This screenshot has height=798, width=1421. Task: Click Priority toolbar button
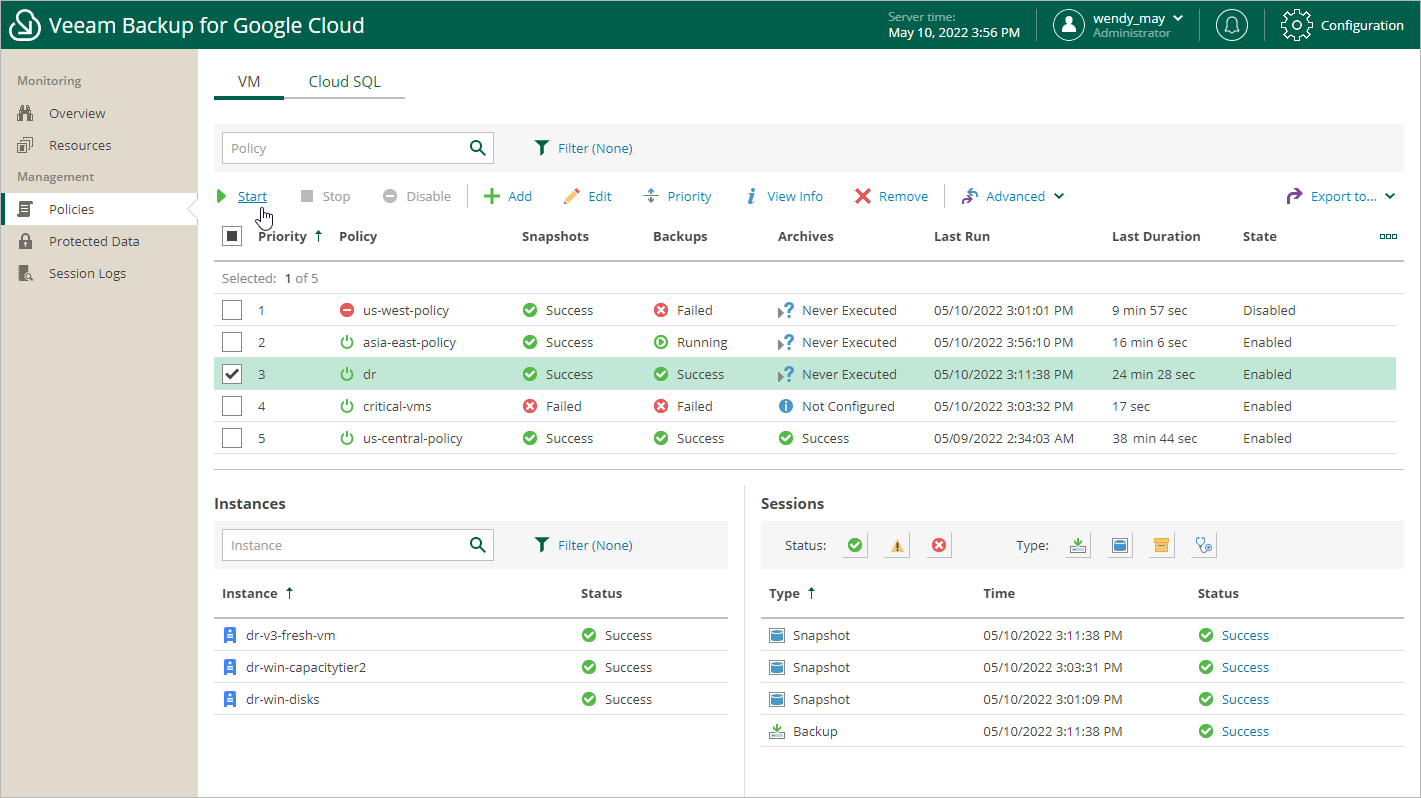(x=677, y=196)
